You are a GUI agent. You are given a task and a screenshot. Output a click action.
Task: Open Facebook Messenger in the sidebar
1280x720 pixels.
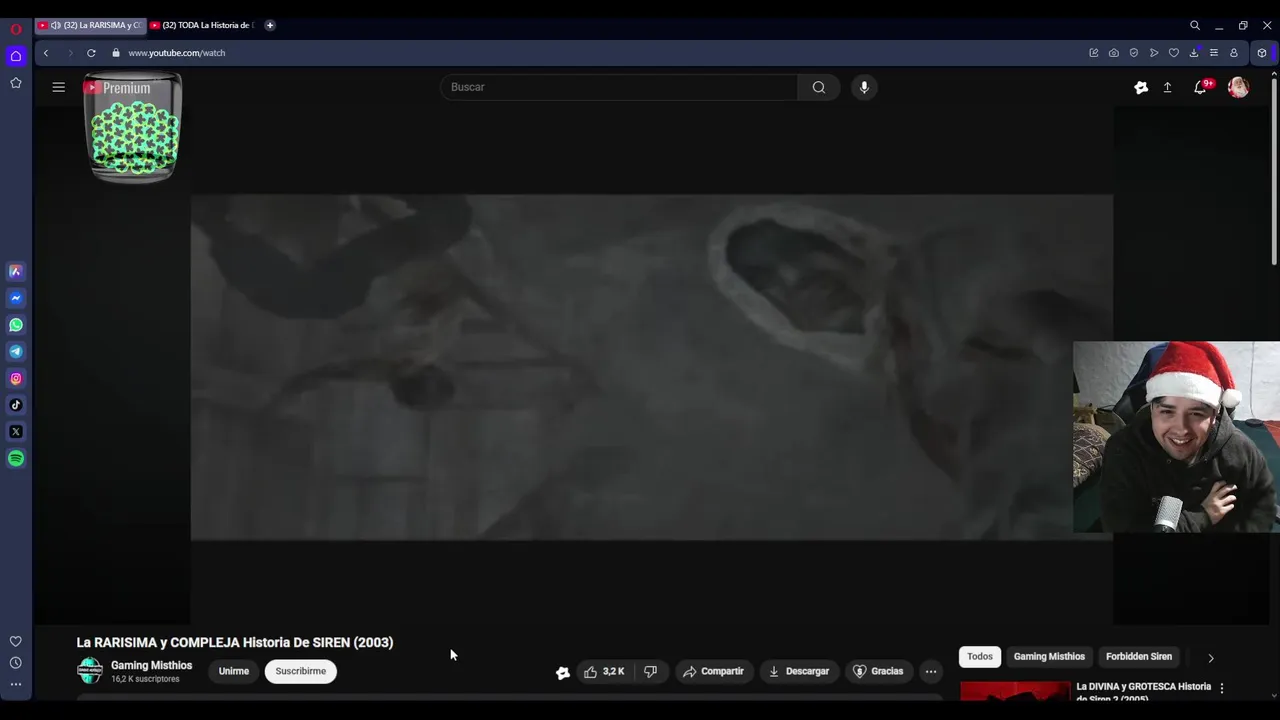(16, 298)
